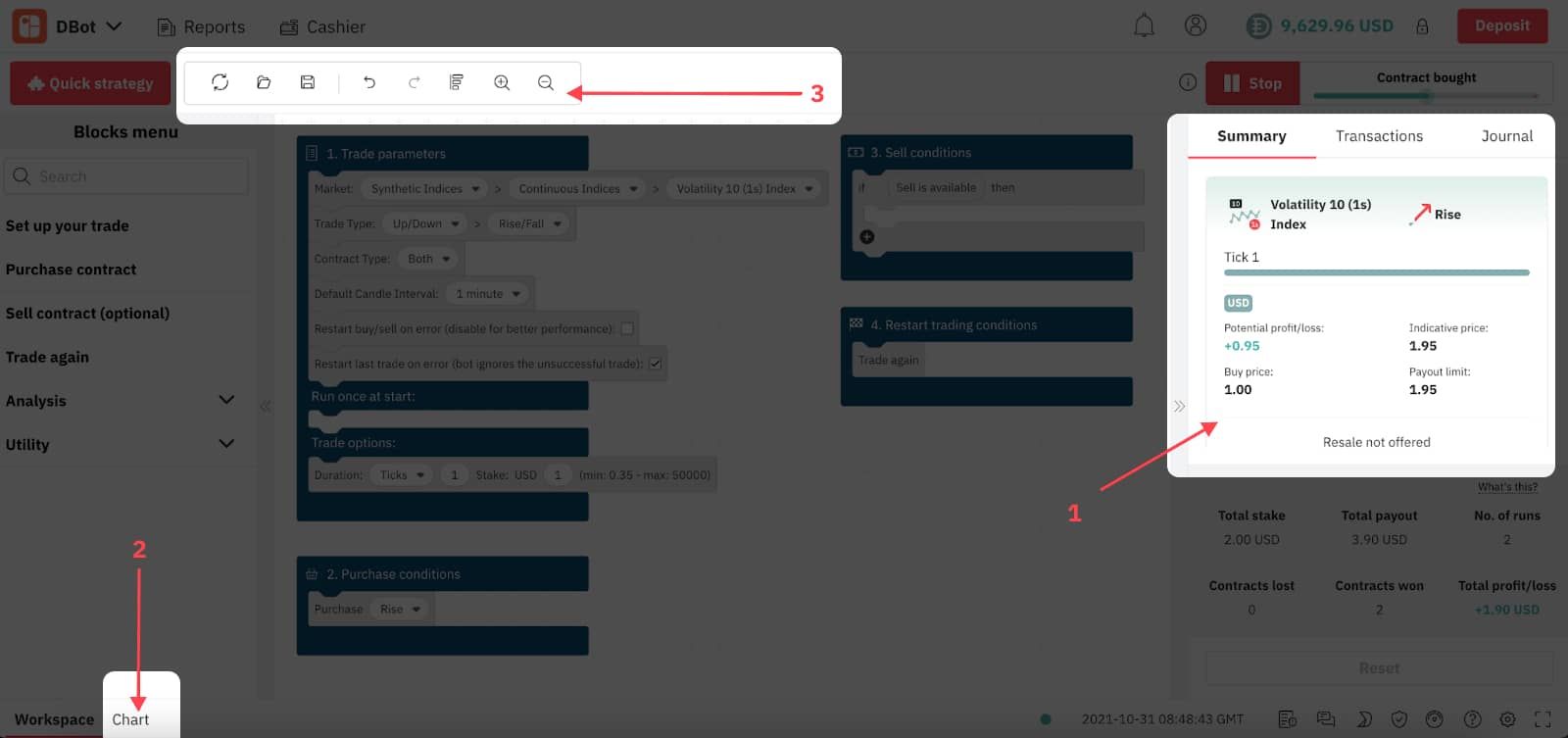Switch to the Chart tab
1568x738 pixels.
coord(130,719)
